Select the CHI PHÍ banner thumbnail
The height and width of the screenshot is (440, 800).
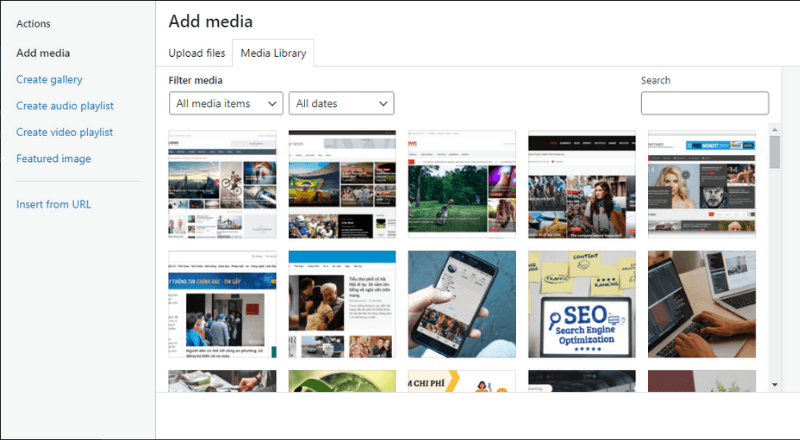point(462,381)
